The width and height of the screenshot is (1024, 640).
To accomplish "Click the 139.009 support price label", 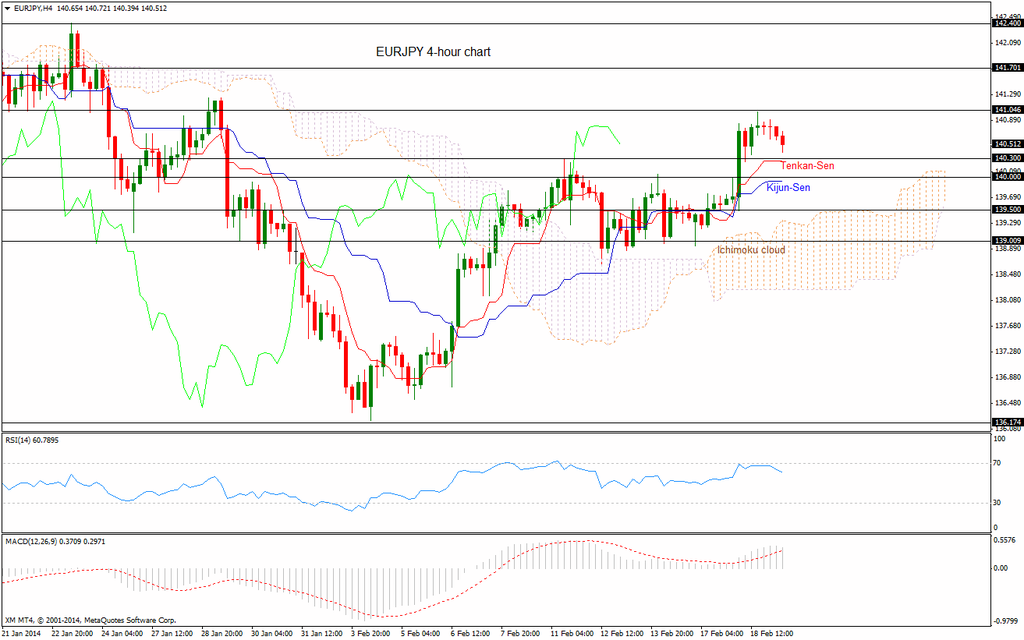I will tap(1007, 241).
